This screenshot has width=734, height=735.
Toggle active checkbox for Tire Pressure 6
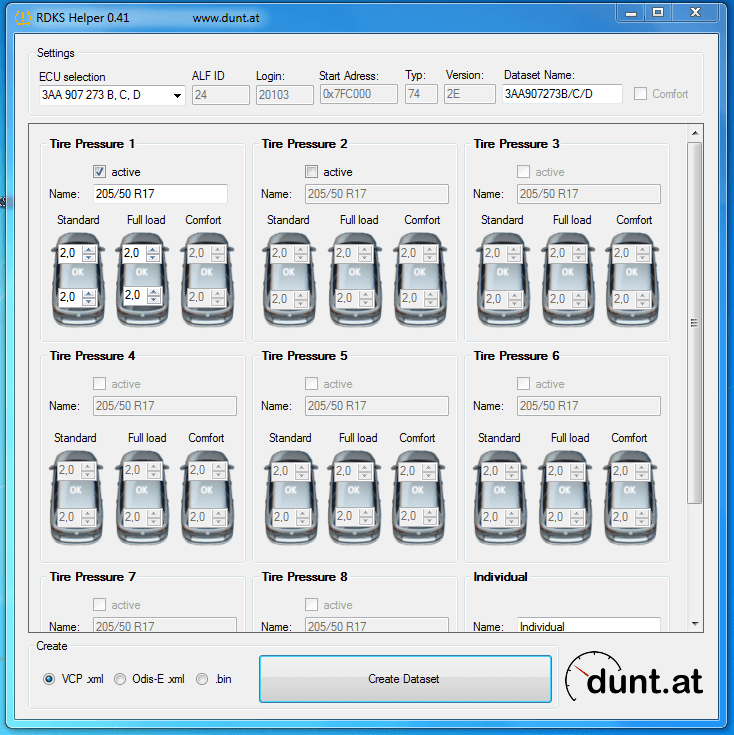pyautogui.click(x=523, y=383)
